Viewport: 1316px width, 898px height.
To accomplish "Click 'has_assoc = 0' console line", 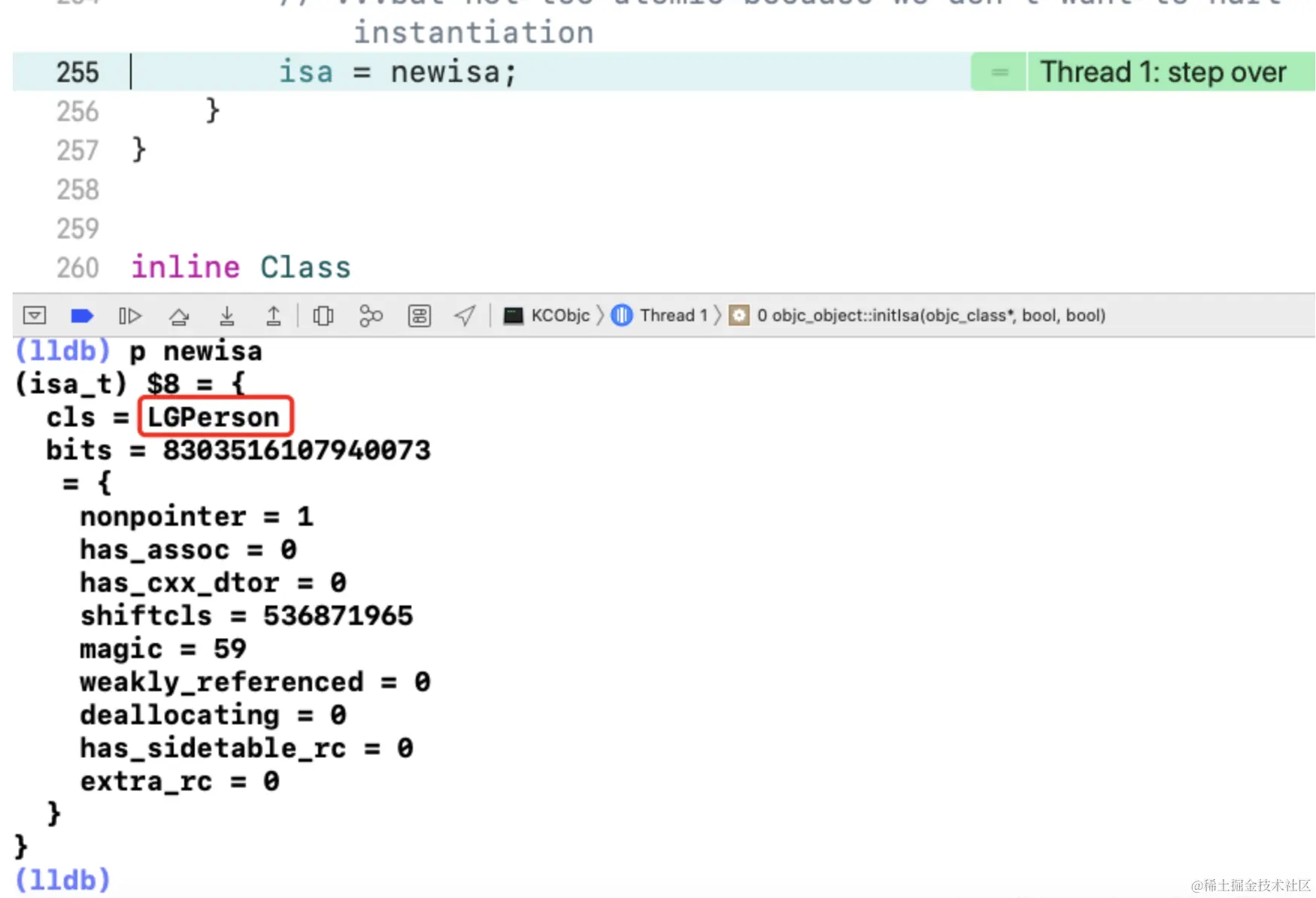I will click(x=189, y=549).
